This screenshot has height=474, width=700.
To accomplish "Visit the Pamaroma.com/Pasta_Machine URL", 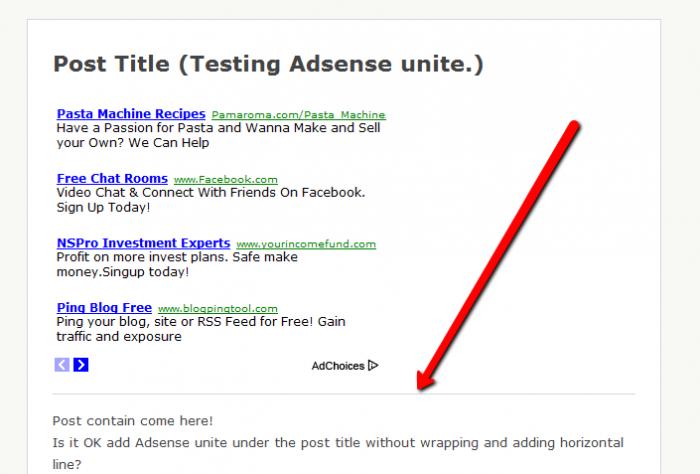I will click(298, 115).
